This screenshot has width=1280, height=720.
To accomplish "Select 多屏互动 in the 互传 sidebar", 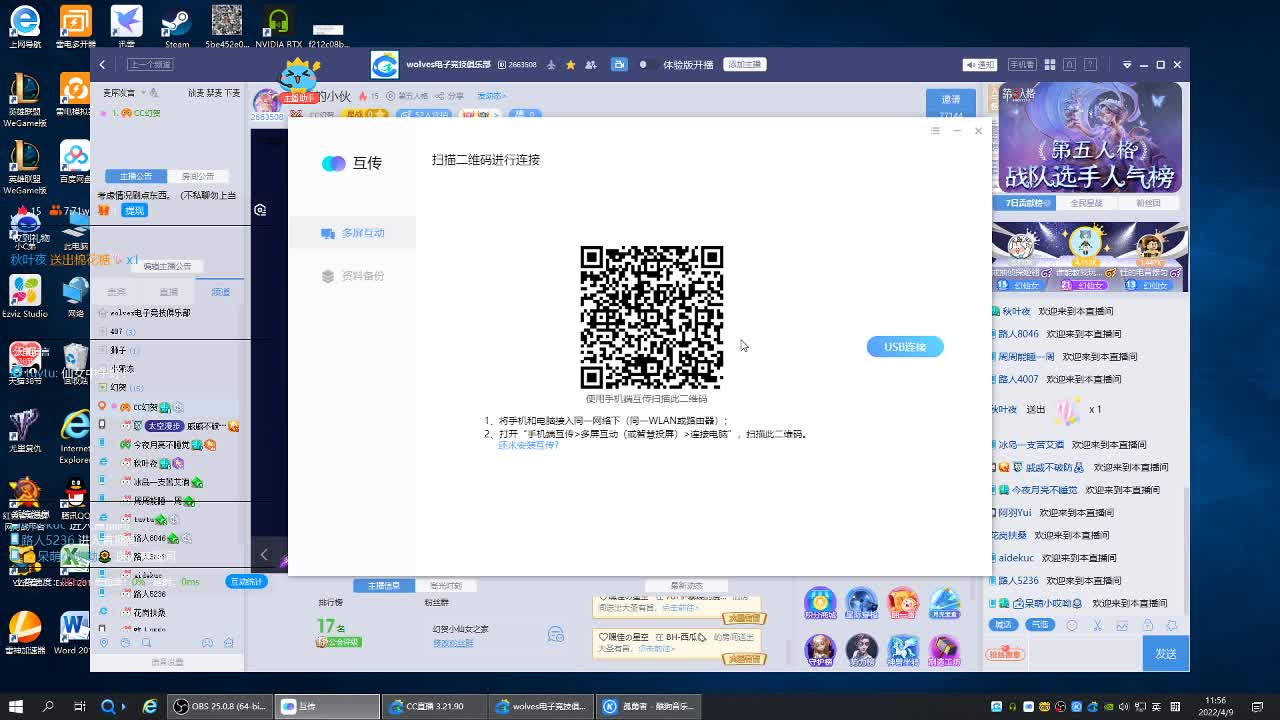I will pos(352,233).
